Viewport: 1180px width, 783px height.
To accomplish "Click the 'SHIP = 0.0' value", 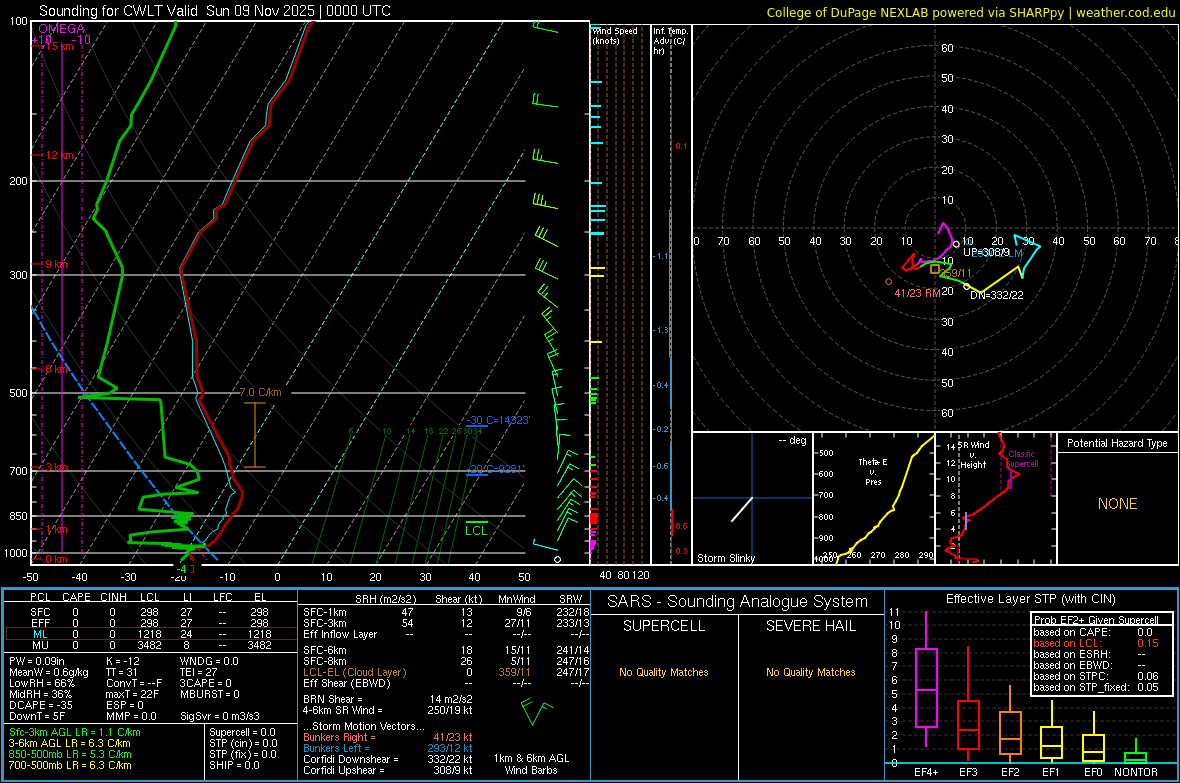I will (234, 765).
